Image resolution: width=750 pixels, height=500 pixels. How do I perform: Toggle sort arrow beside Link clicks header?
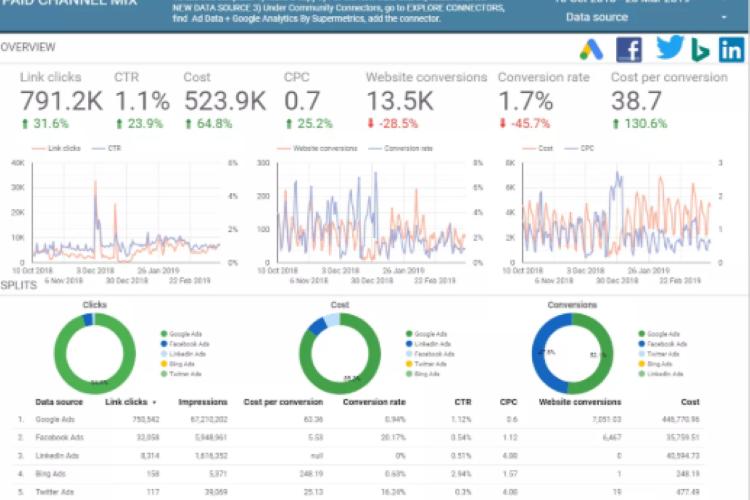click(x=154, y=402)
